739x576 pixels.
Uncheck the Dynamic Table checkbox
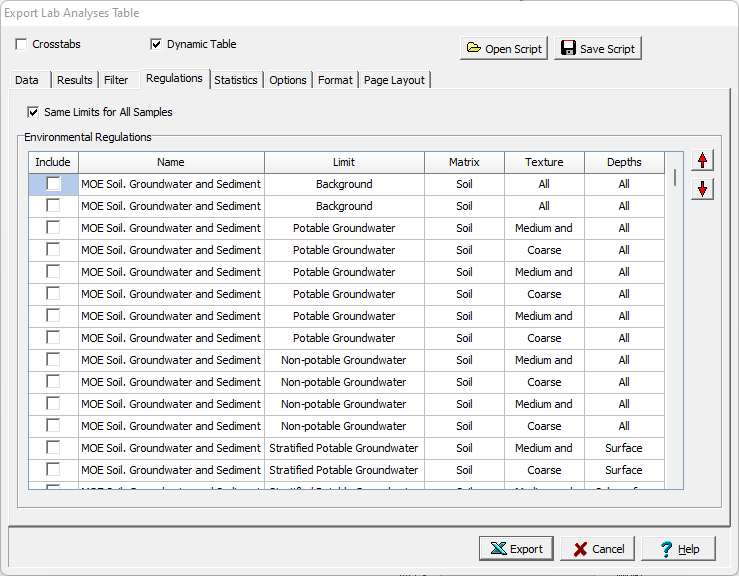156,44
